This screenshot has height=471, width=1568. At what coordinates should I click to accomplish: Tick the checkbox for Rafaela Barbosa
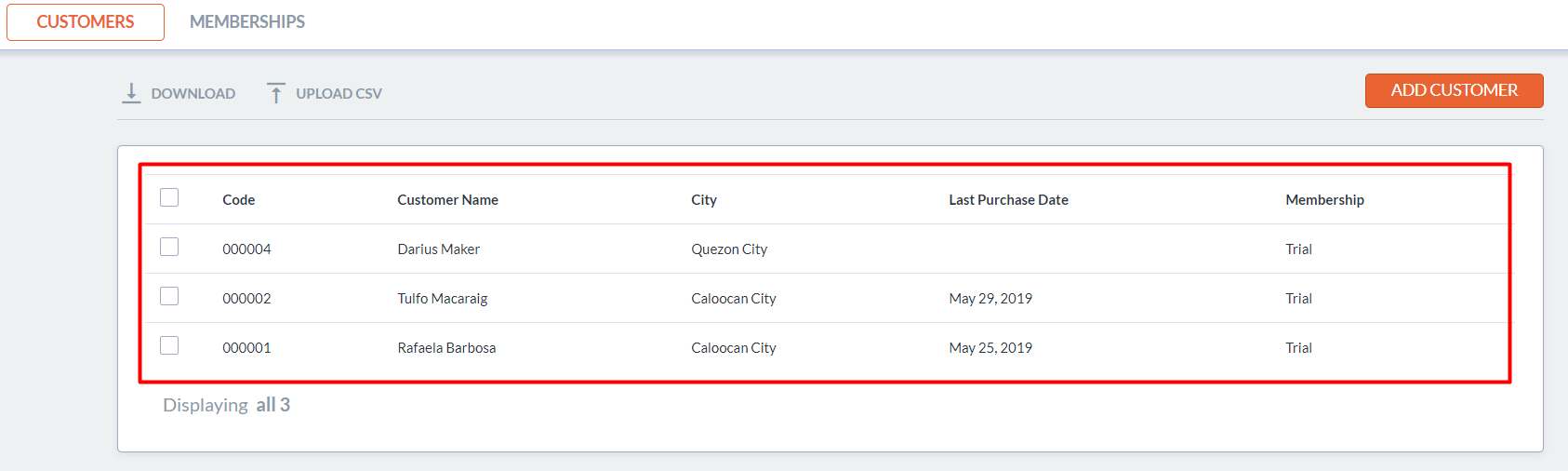pyautogui.click(x=169, y=345)
